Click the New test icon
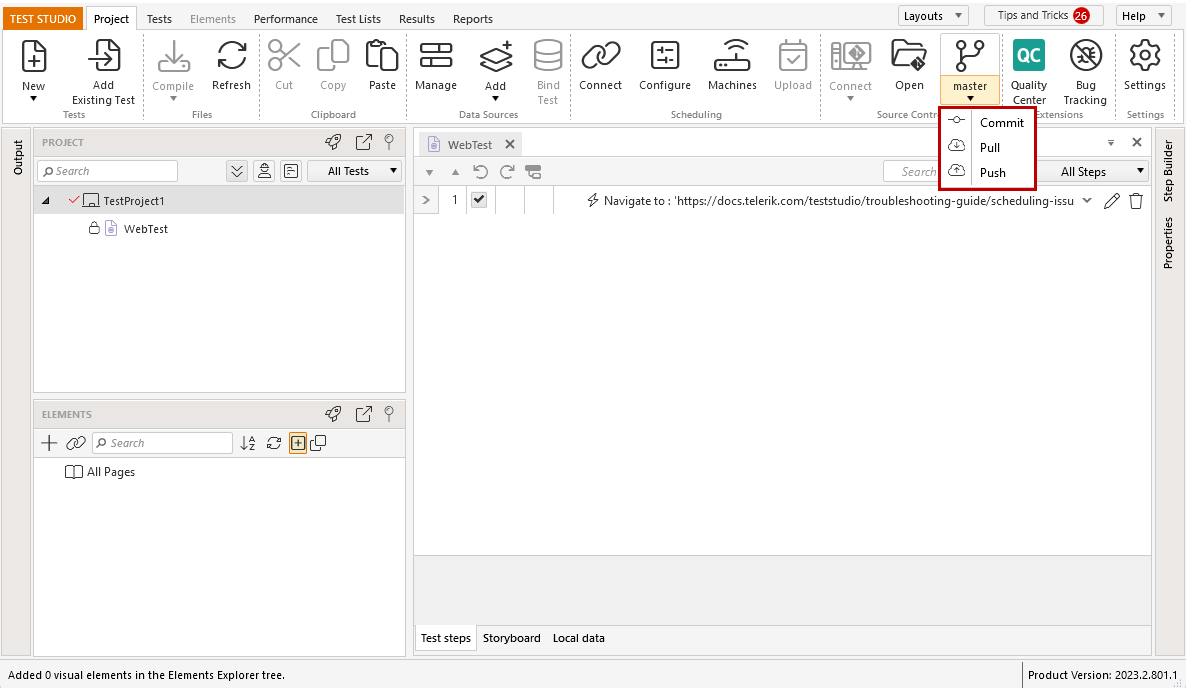1186x688 pixels. click(x=33, y=56)
